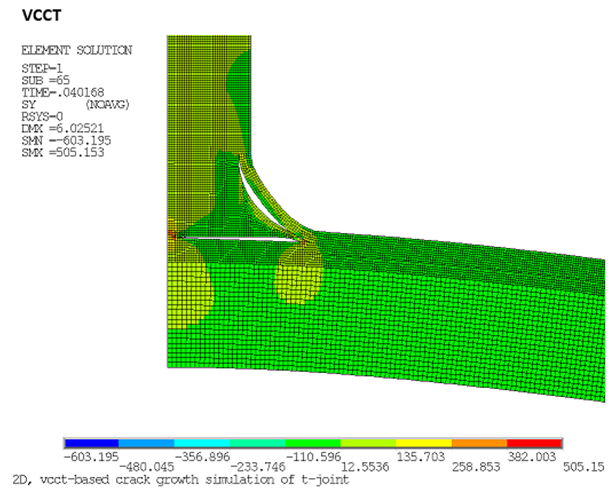612x500 pixels.
Task: Click the cyan legend swatch
Action: click(x=202, y=443)
